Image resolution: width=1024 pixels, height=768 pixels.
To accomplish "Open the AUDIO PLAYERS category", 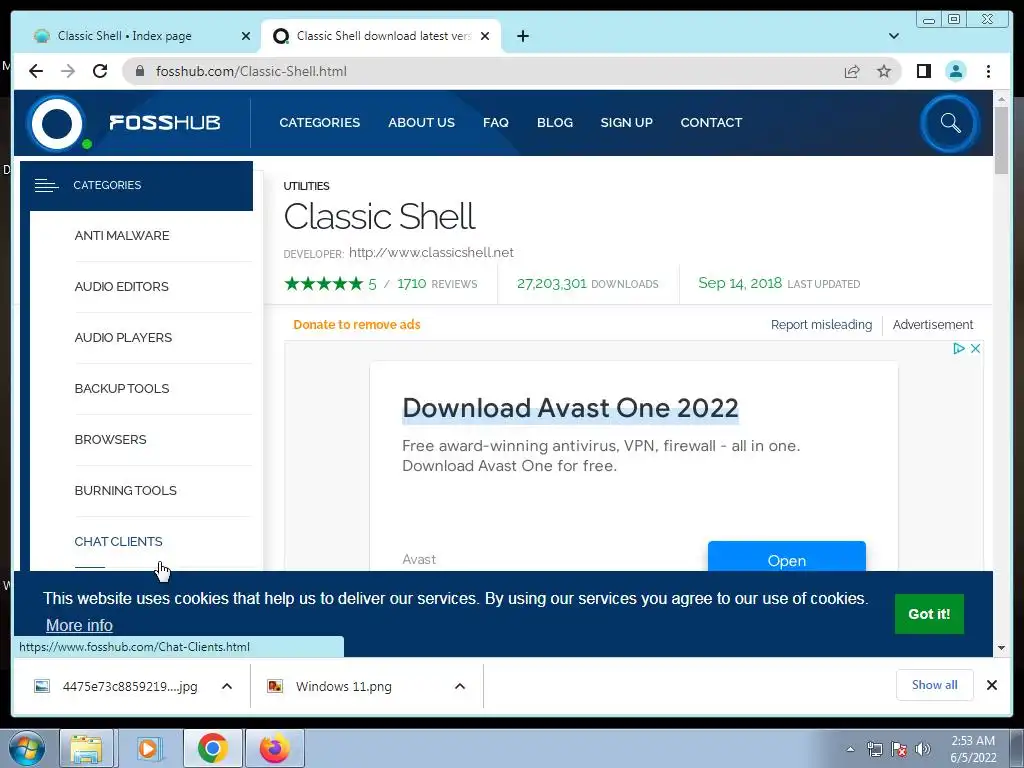I will click(123, 338).
